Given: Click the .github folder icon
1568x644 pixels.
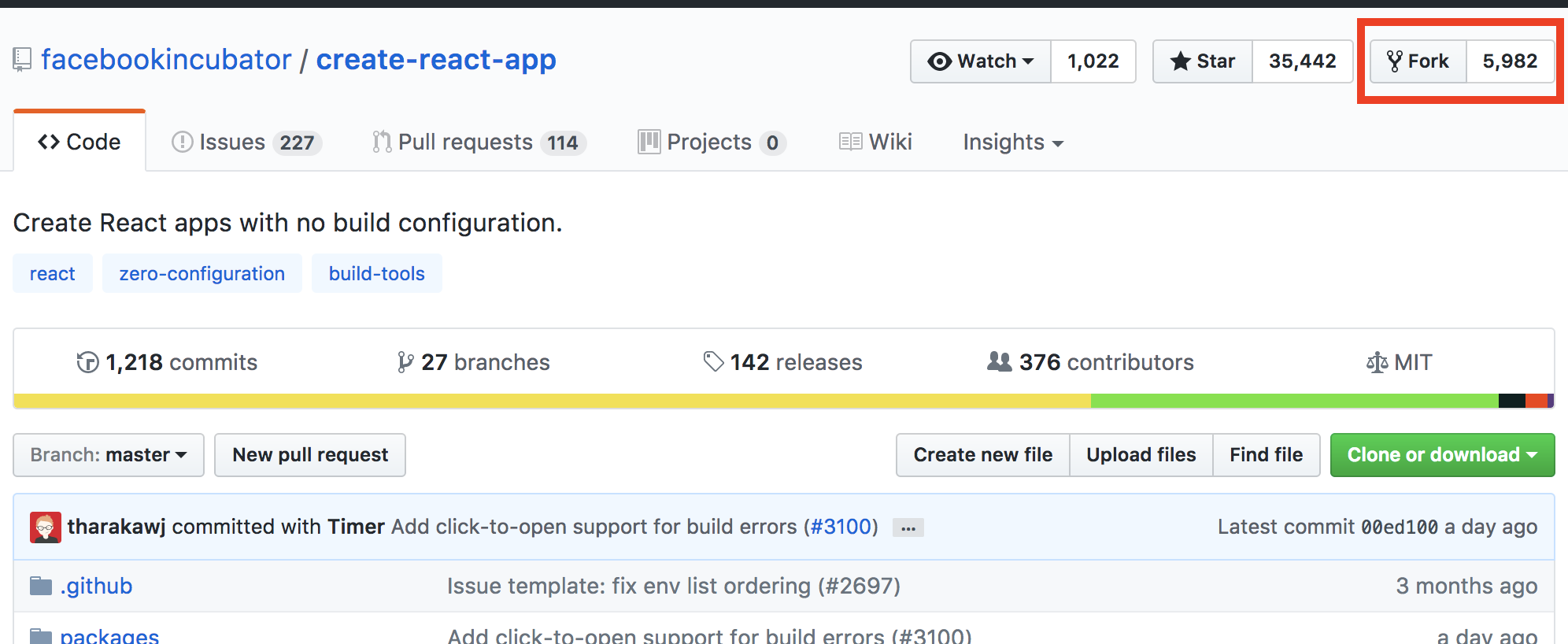Looking at the screenshot, I should [x=41, y=586].
